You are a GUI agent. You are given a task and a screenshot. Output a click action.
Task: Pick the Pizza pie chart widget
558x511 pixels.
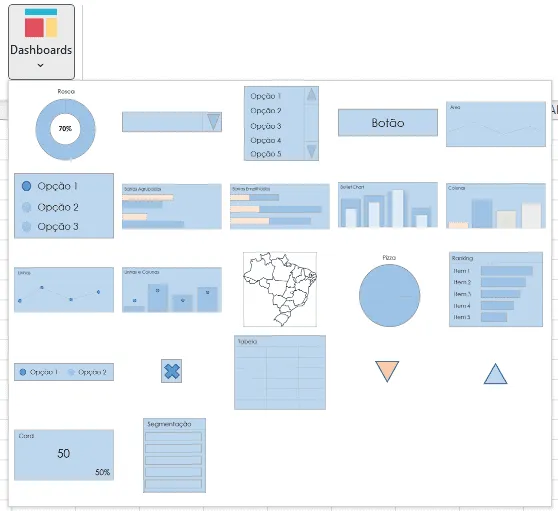tap(389, 291)
